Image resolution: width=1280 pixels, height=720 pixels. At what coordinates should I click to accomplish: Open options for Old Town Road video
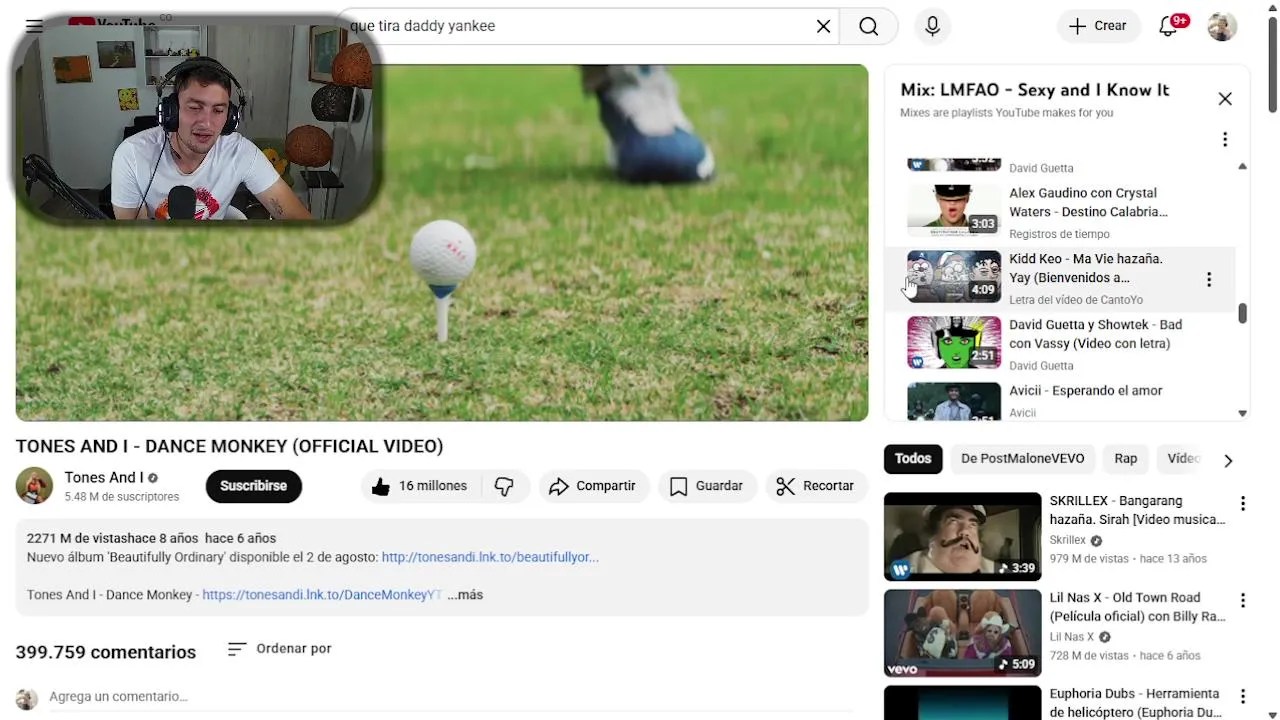pyautogui.click(x=1243, y=601)
